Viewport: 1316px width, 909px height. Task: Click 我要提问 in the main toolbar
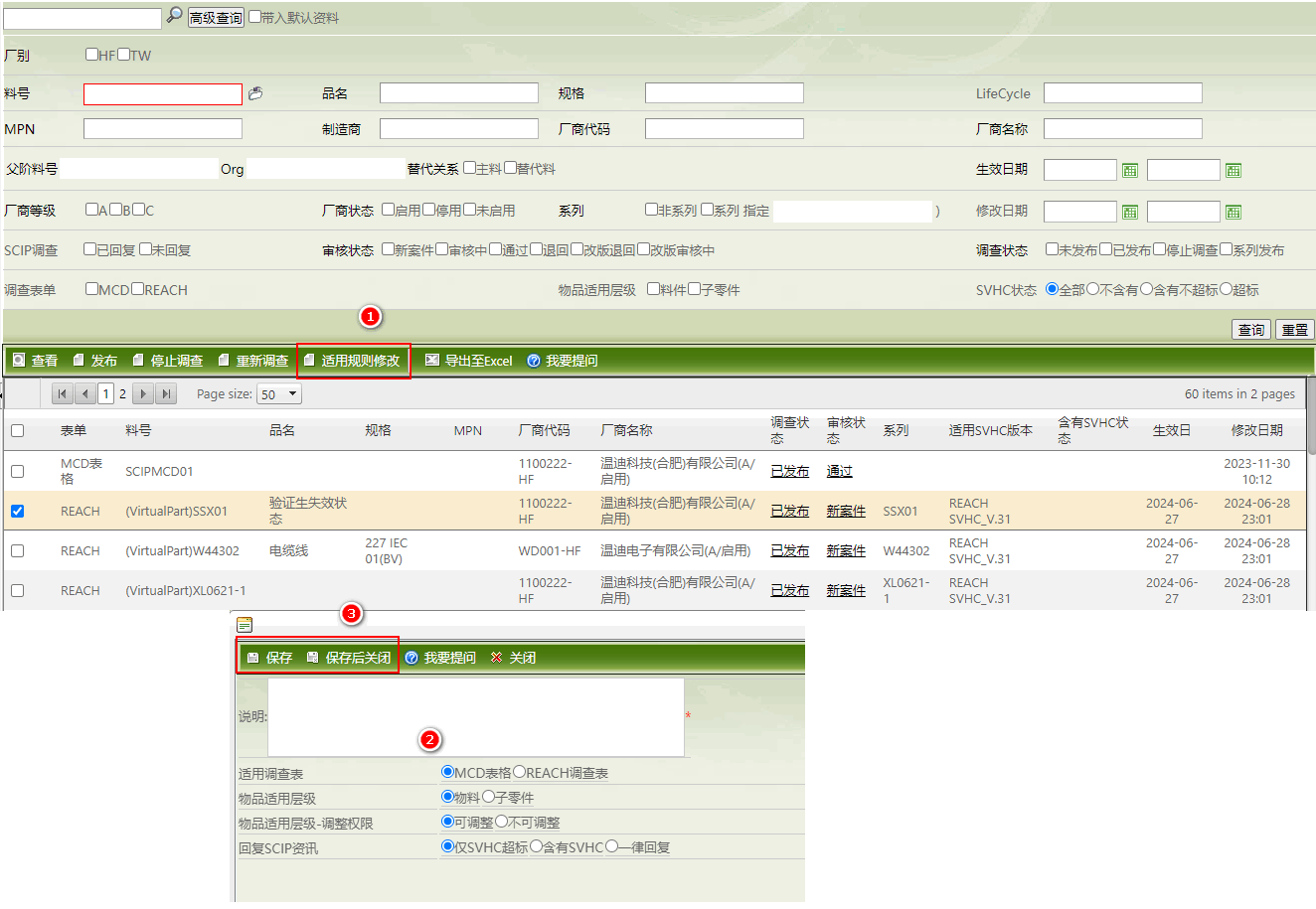(563, 361)
